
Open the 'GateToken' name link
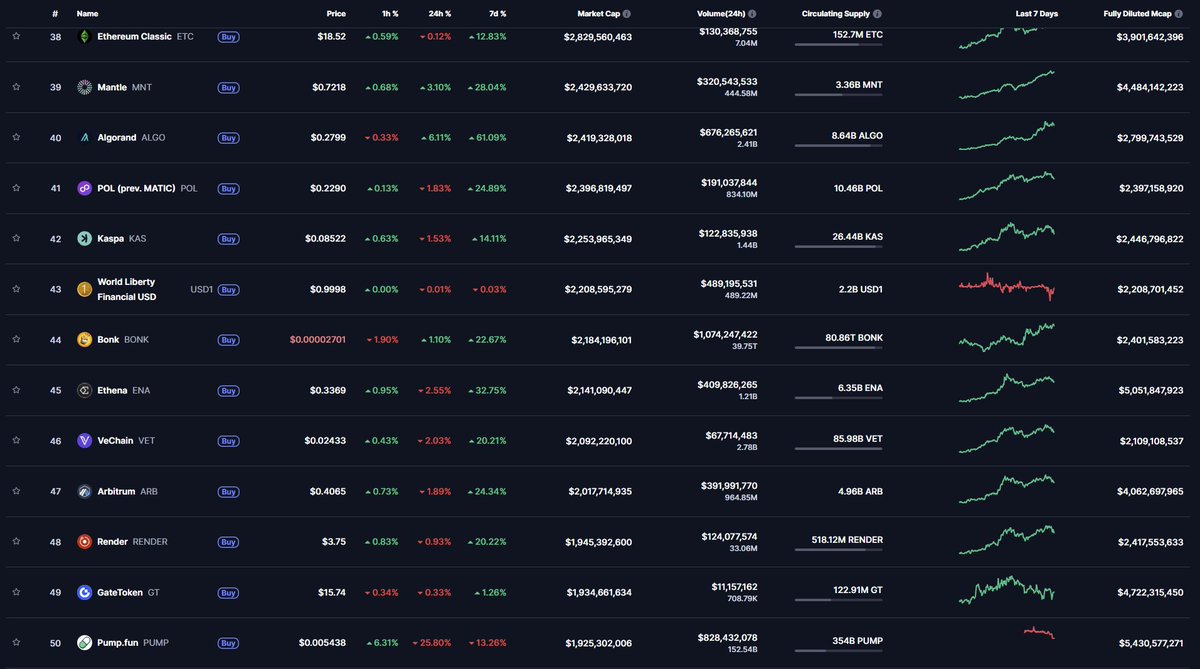point(119,592)
